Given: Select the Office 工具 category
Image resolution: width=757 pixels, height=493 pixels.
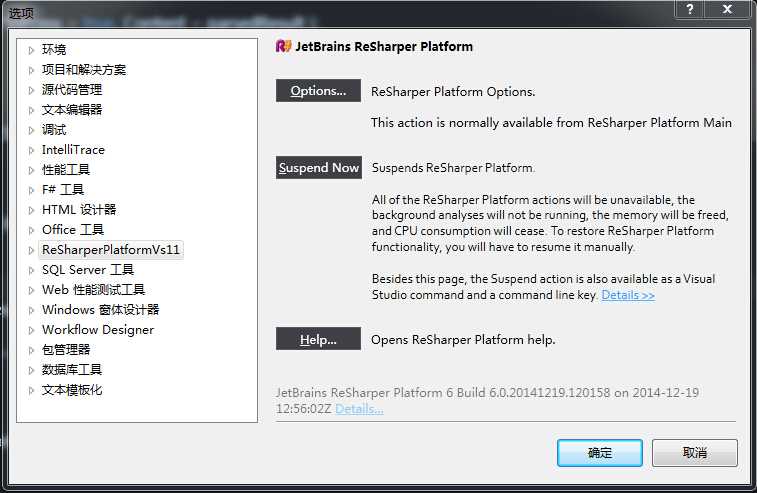Looking at the screenshot, I should click(73, 230).
